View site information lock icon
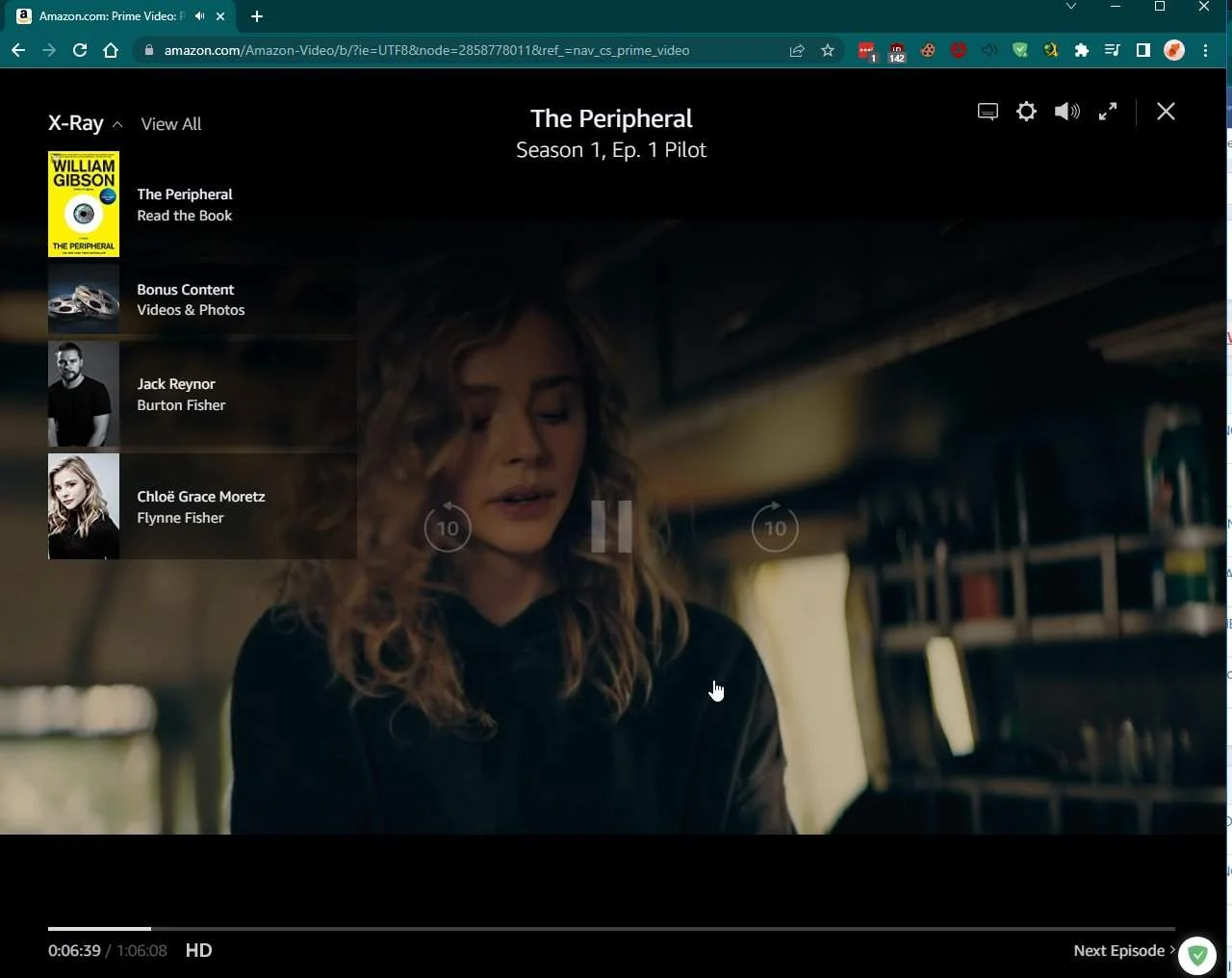This screenshot has width=1232, height=978. click(x=148, y=50)
